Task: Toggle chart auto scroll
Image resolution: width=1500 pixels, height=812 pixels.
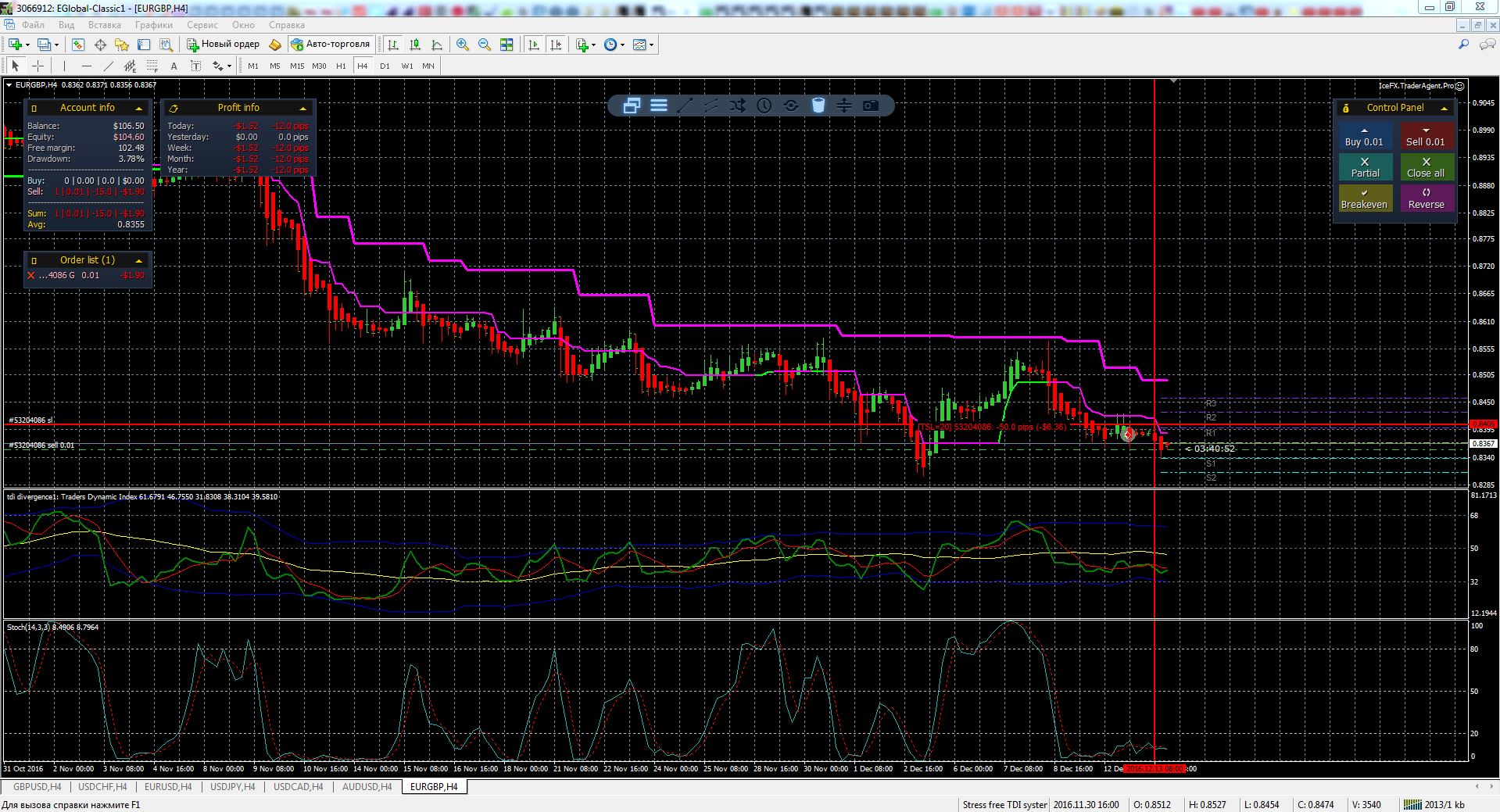Action: (x=534, y=45)
